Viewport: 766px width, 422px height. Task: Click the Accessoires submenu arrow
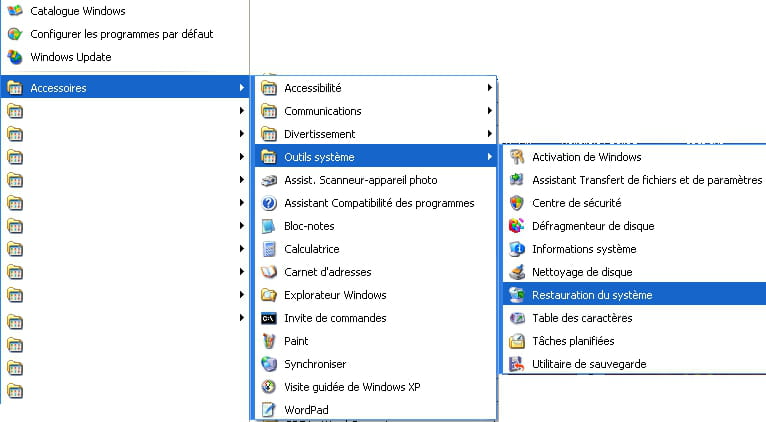click(241, 88)
